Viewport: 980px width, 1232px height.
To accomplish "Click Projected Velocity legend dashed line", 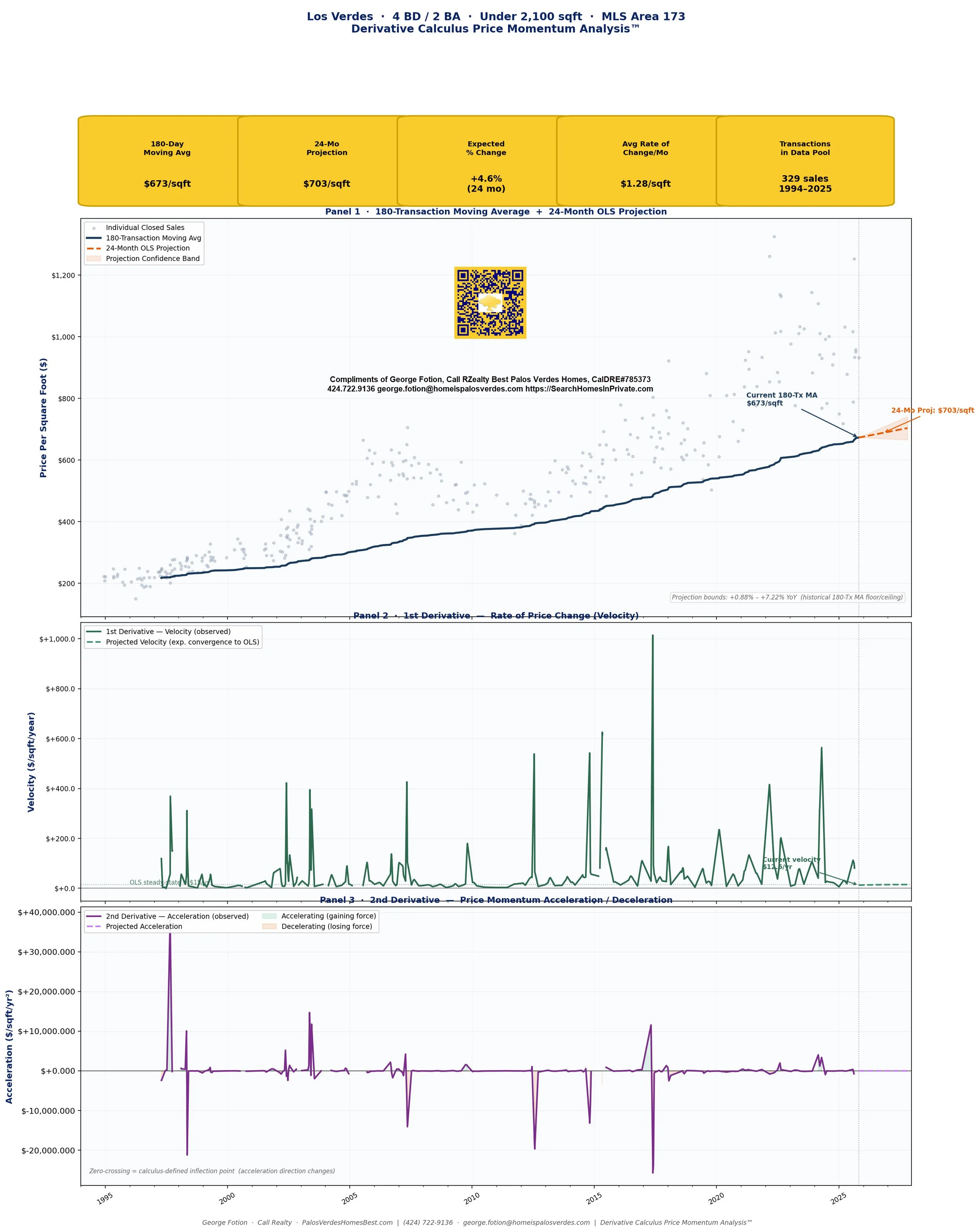I will click(94, 642).
